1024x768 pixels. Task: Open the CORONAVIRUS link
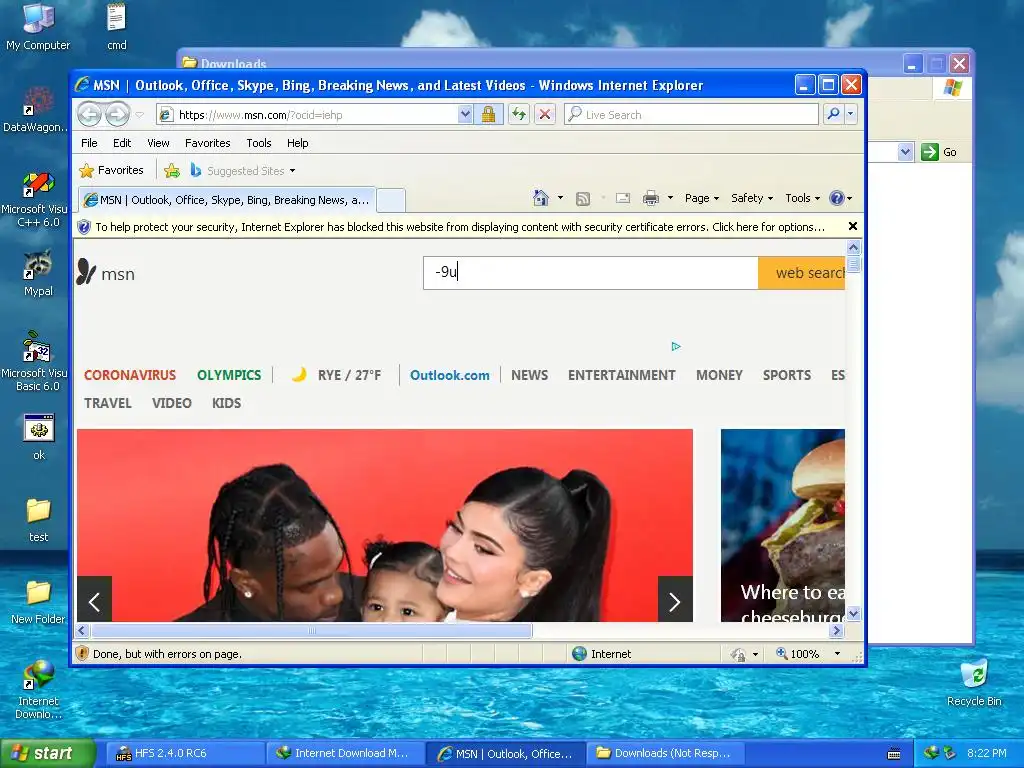click(130, 376)
